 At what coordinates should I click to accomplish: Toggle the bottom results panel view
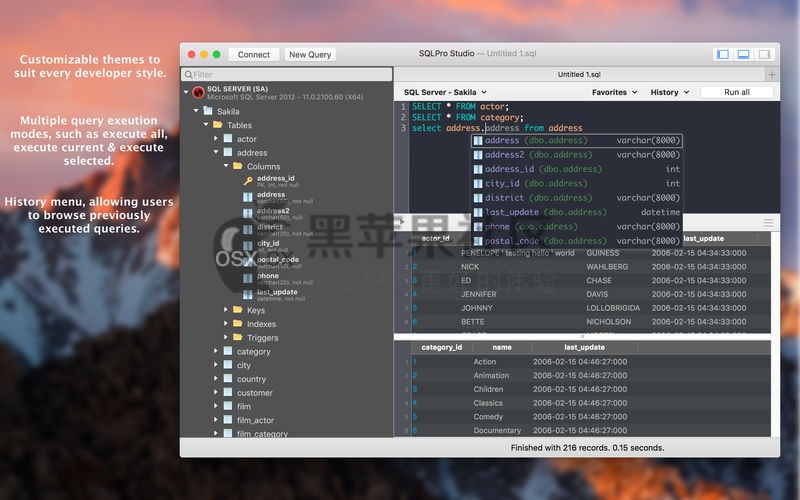743,54
